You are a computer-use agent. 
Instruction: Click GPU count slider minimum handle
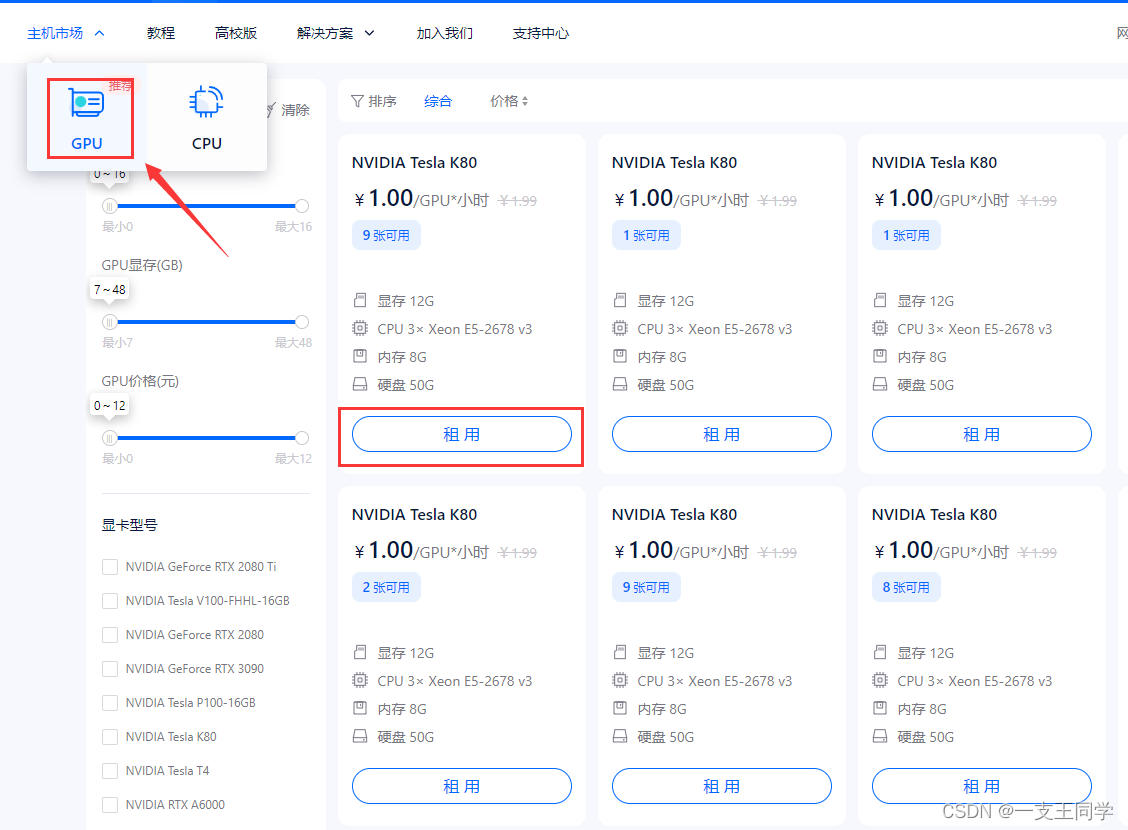109,206
